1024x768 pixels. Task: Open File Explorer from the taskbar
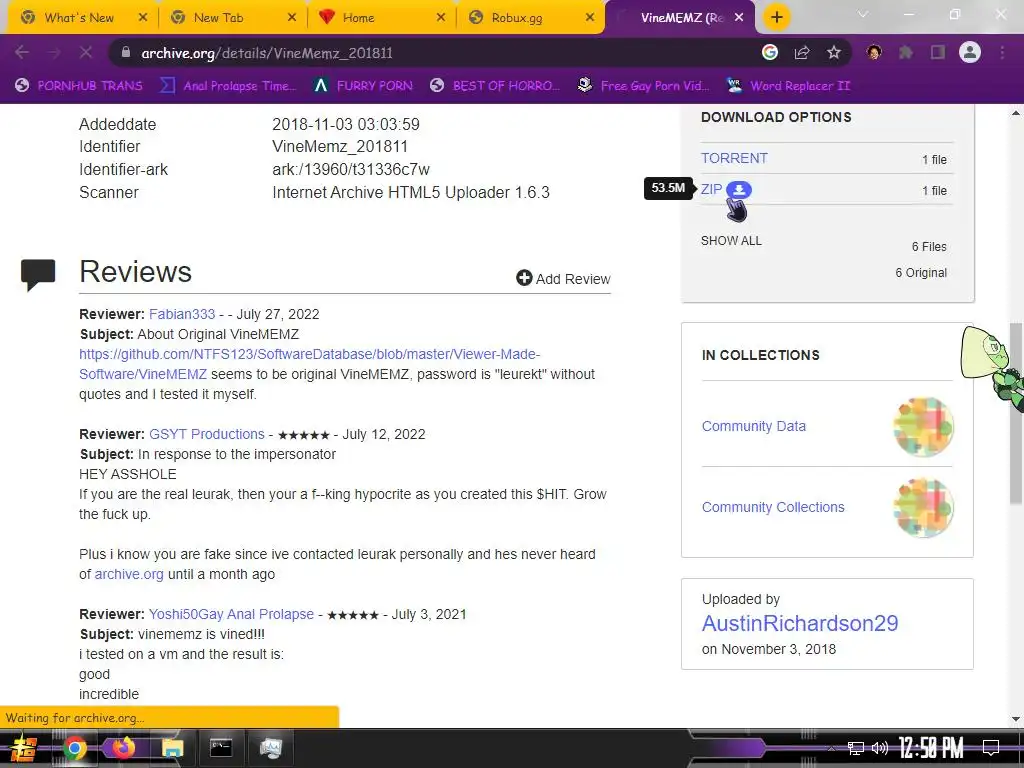pyautogui.click(x=172, y=748)
